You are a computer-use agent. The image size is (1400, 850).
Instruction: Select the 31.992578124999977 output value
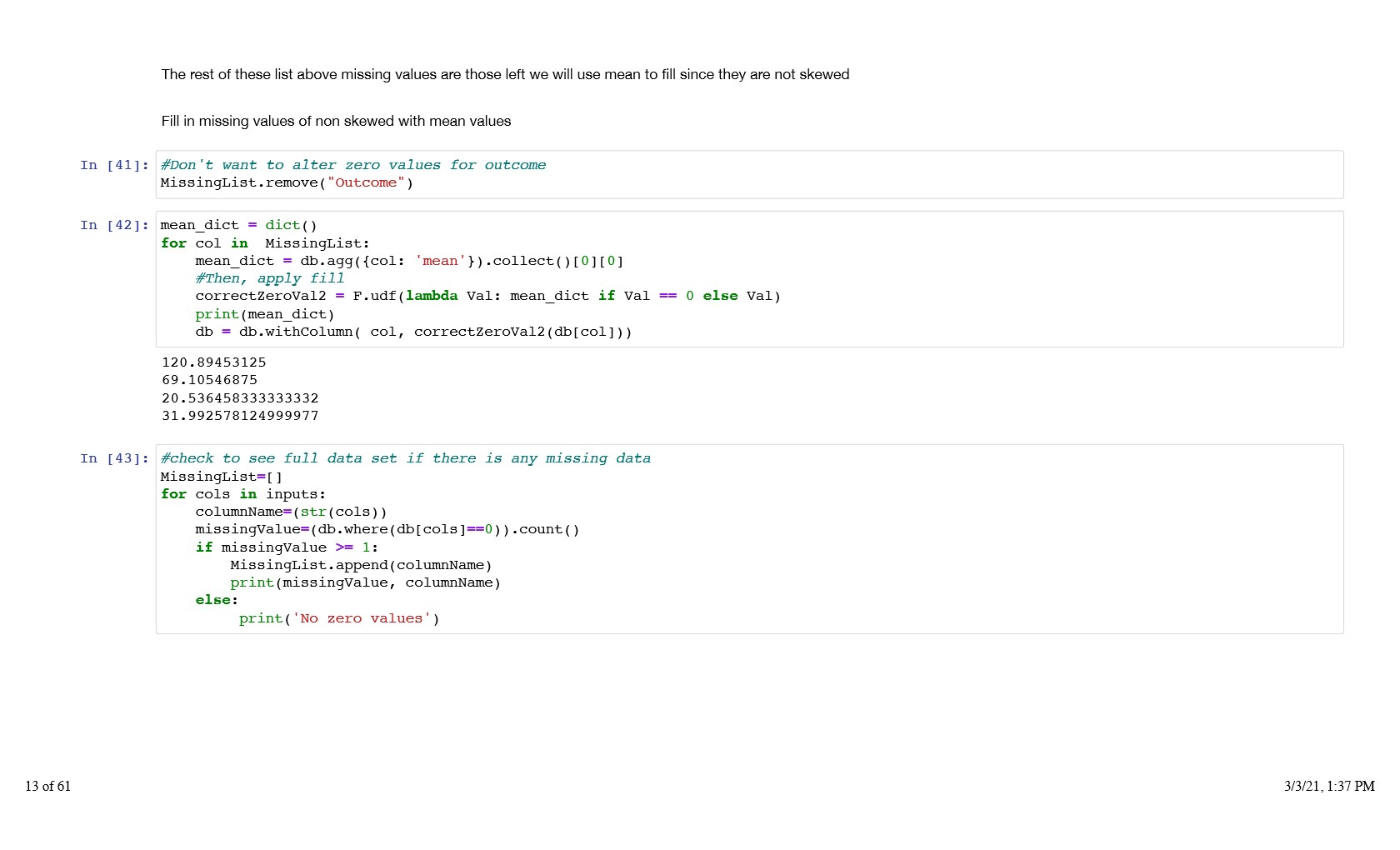(x=240, y=416)
